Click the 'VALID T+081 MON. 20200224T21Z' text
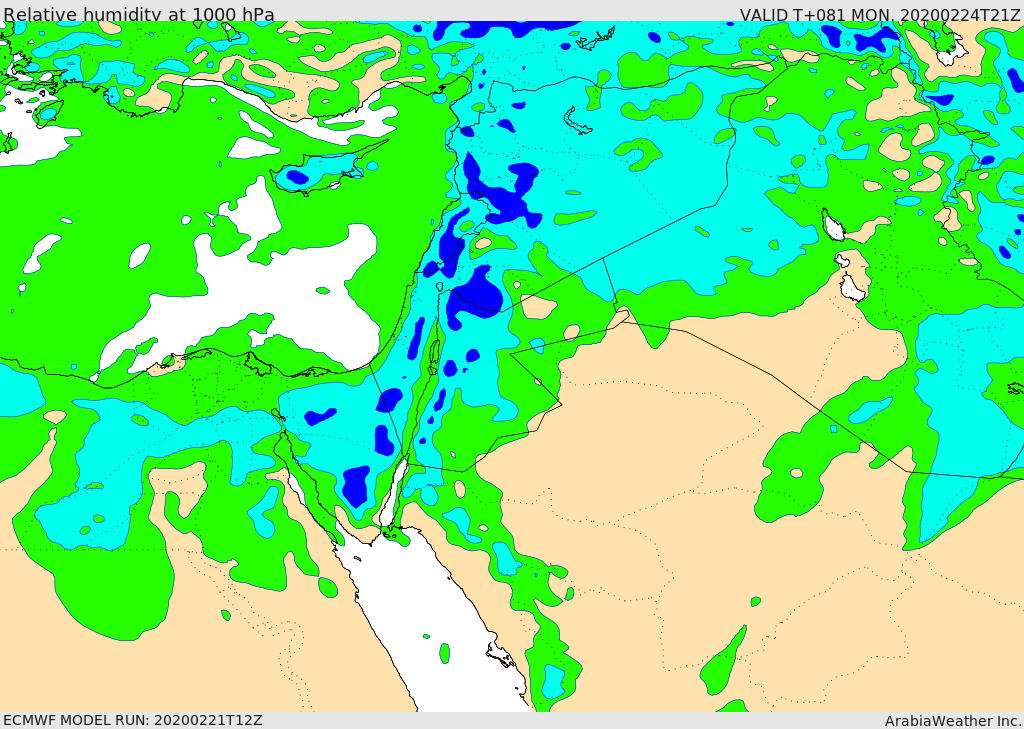Viewport: 1024px width, 729px height. (x=880, y=14)
